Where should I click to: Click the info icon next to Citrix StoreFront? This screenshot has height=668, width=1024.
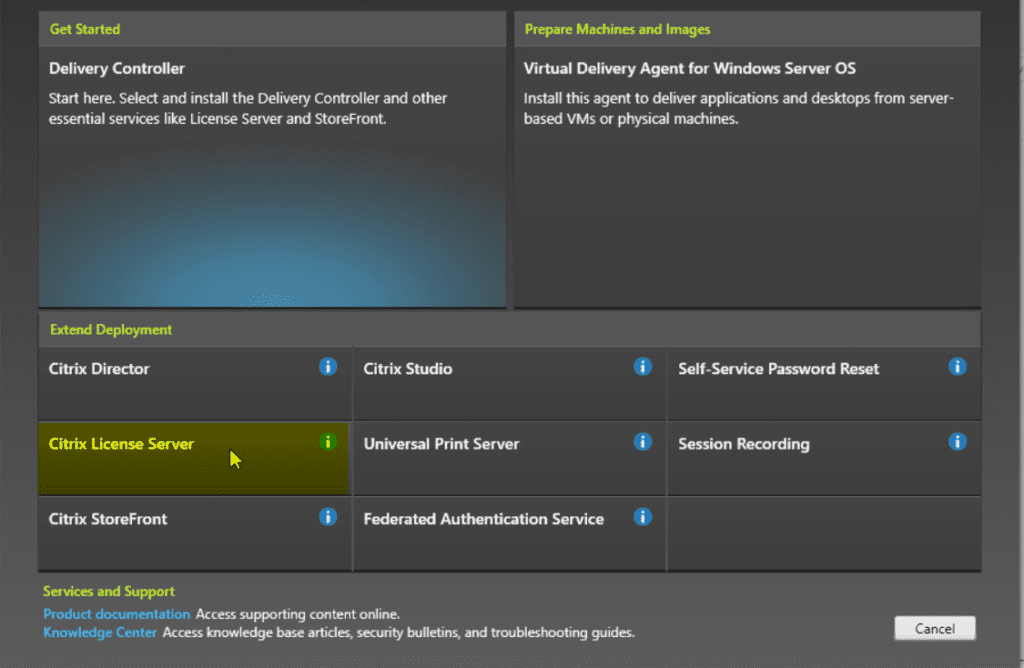(x=328, y=517)
